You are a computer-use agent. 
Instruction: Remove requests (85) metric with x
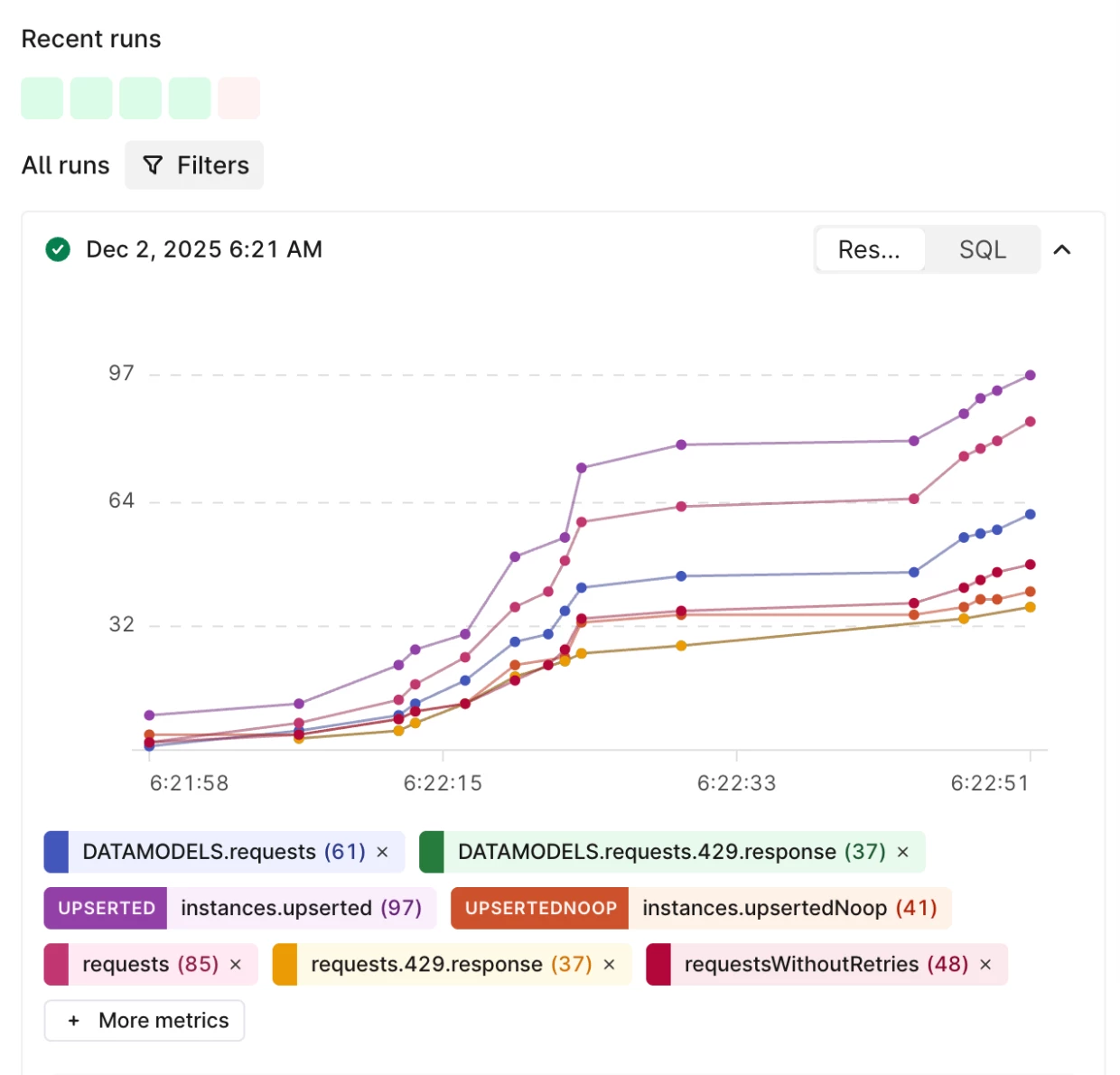pyautogui.click(x=236, y=965)
